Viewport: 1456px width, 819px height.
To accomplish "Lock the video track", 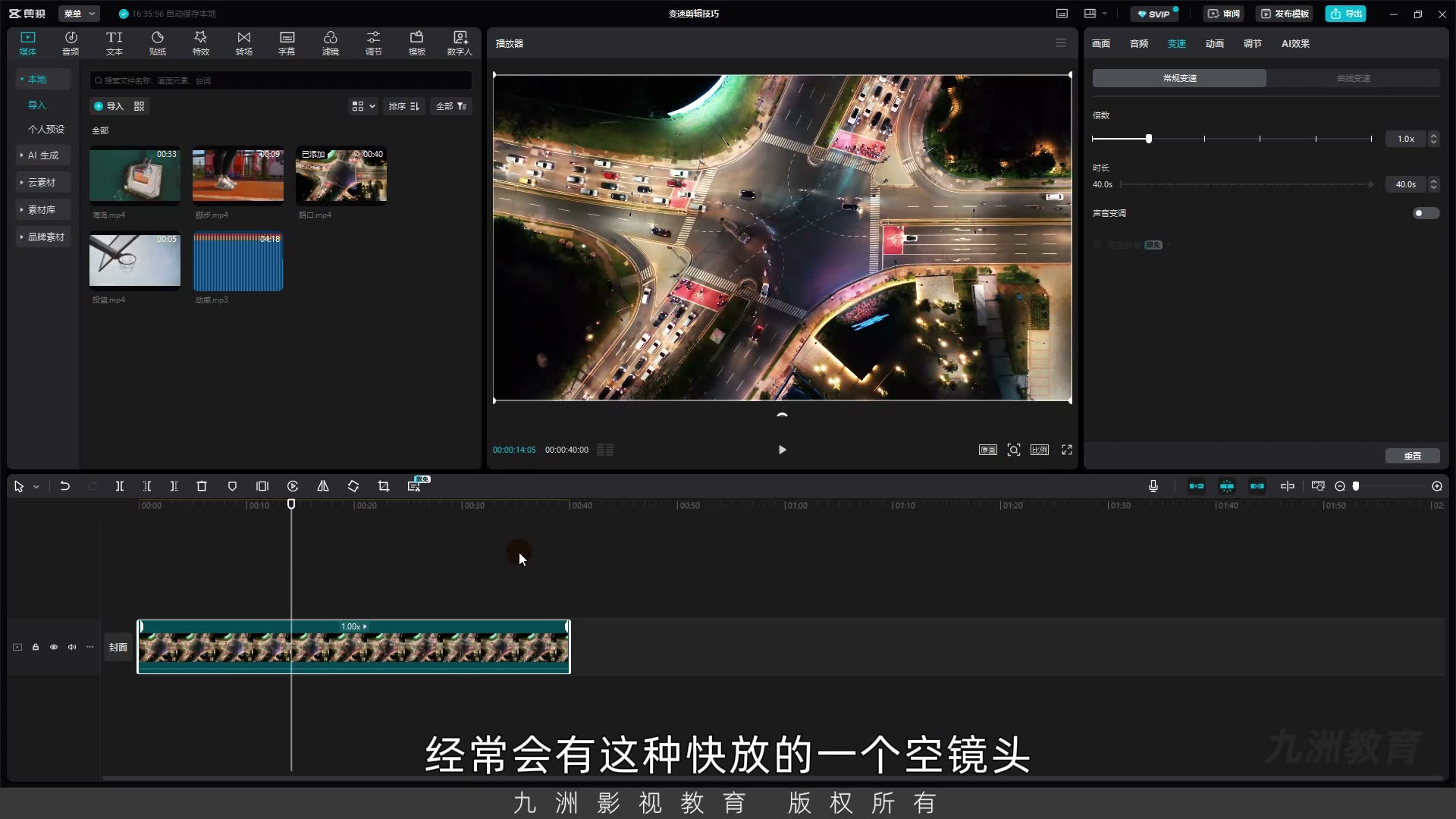I will [36, 647].
